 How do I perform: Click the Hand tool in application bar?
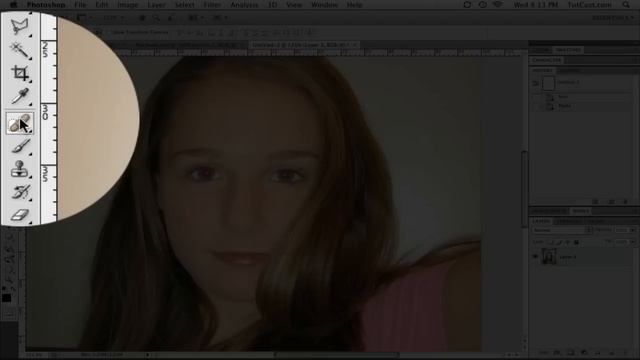pyautogui.click(x=142, y=18)
